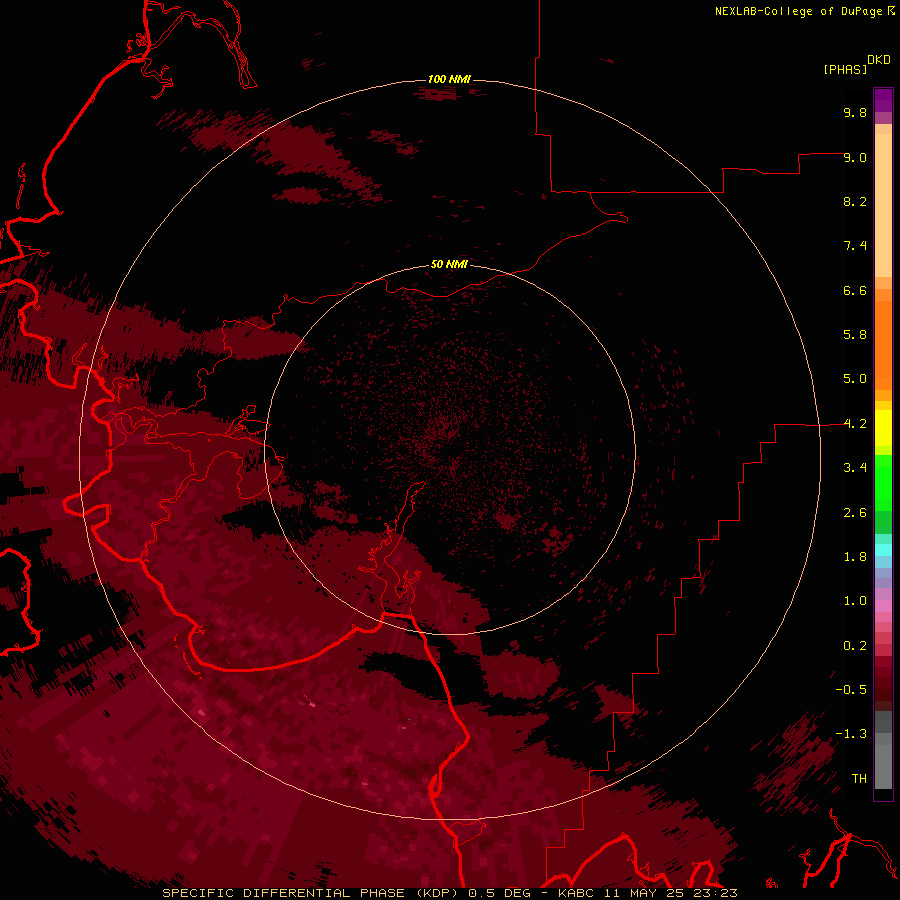Image resolution: width=900 pixels, height=900 pixels.
Task: Click the 5.8 scale value
Action: [855, 335]
